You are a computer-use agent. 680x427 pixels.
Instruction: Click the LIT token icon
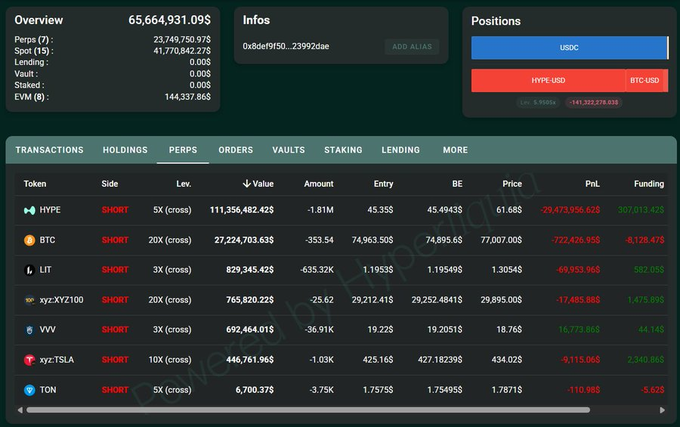click(x=29, y=270)
